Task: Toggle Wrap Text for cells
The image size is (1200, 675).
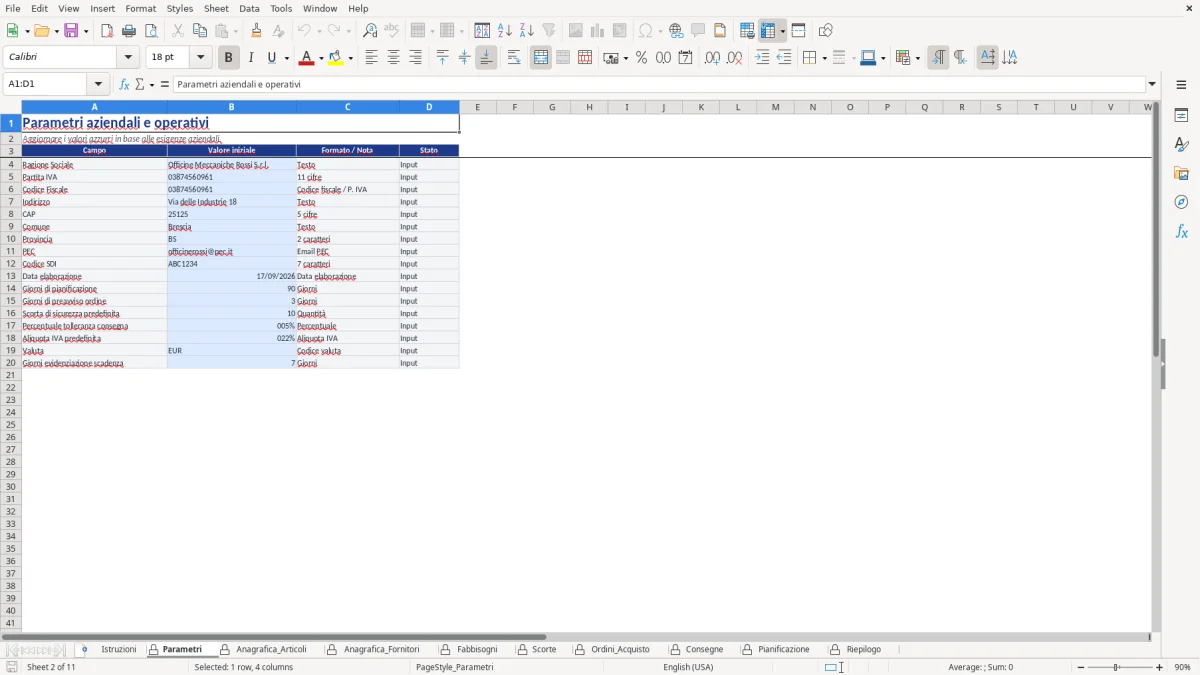Action: 514,58
